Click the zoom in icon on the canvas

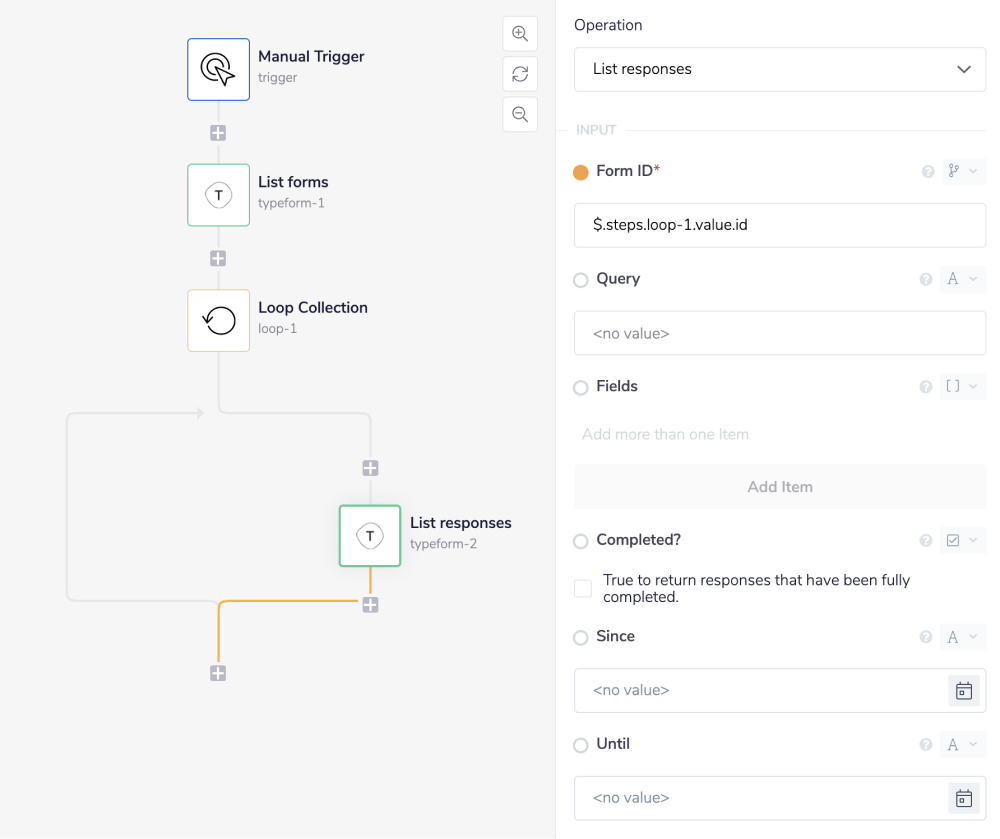point(519,33)
